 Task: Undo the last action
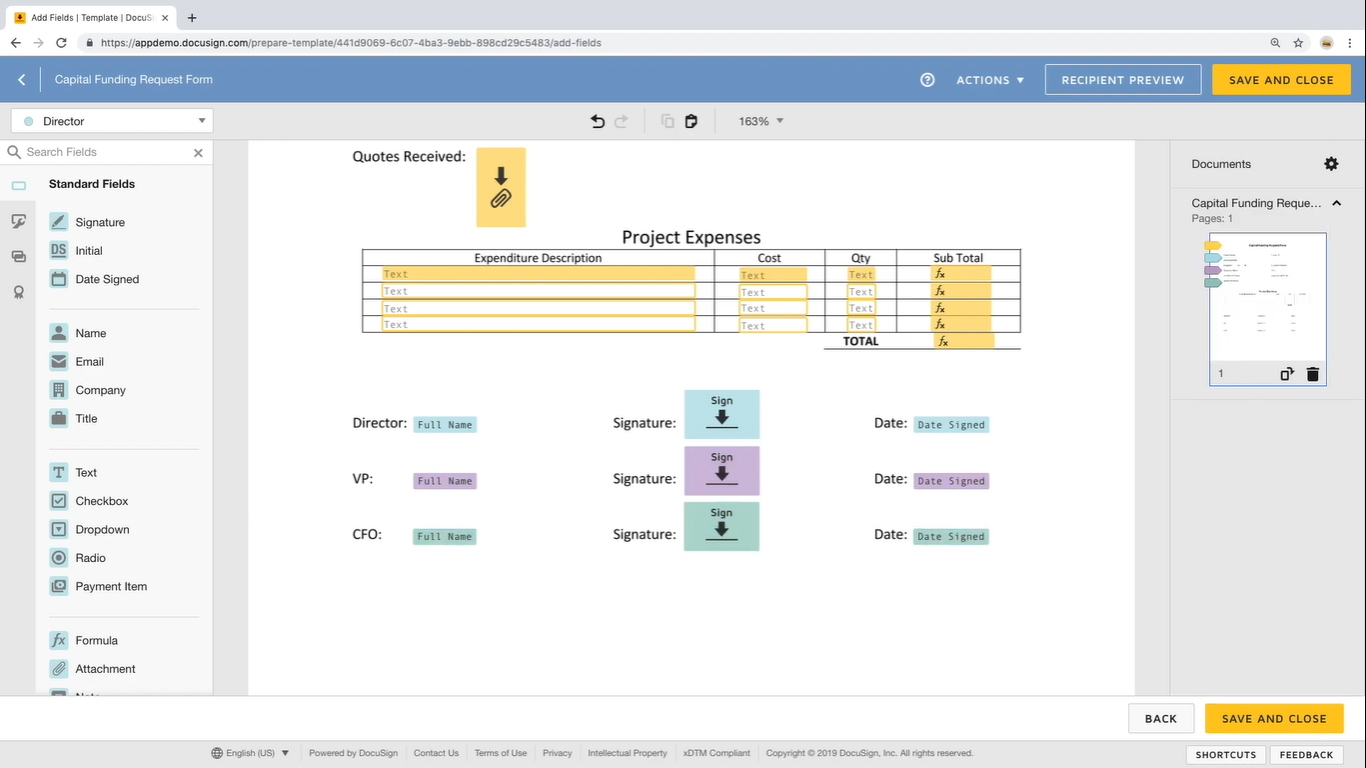pyautogui.click(x=598, y=121)
